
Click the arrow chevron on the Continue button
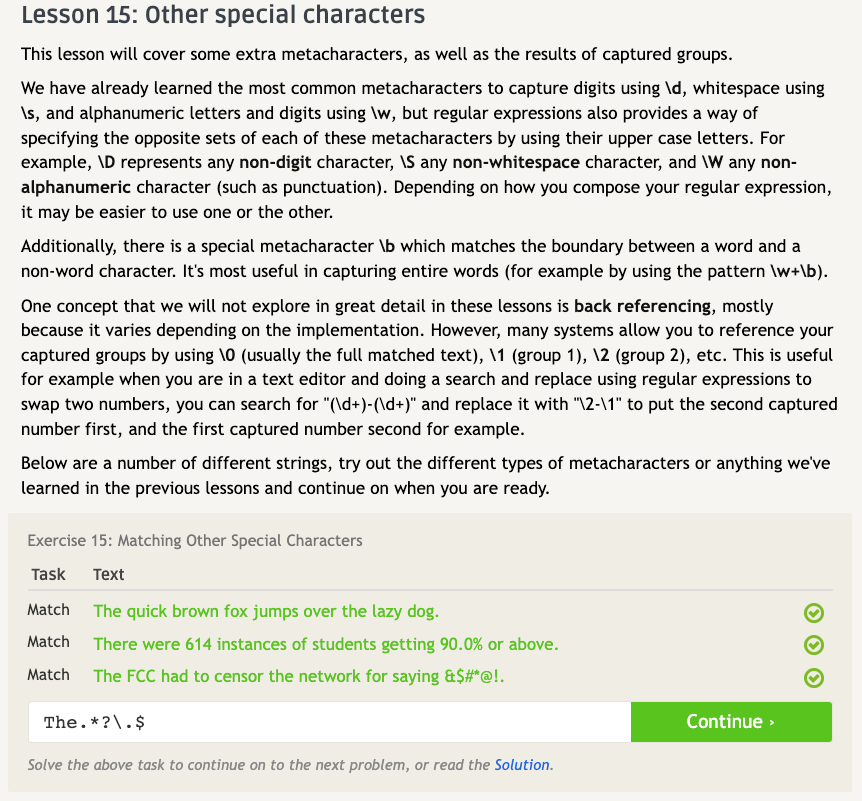pyautogui.click(x=771, y=722)
